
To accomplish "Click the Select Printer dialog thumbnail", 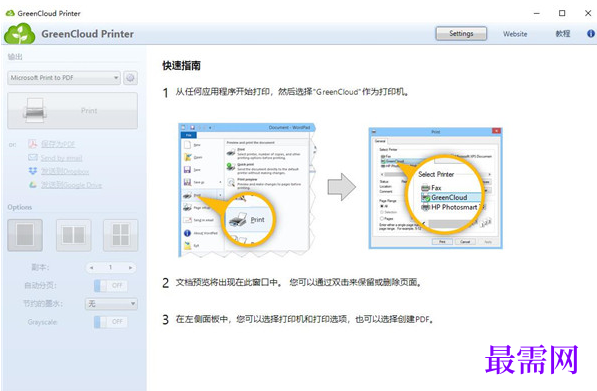I will [x=436, y=188].
